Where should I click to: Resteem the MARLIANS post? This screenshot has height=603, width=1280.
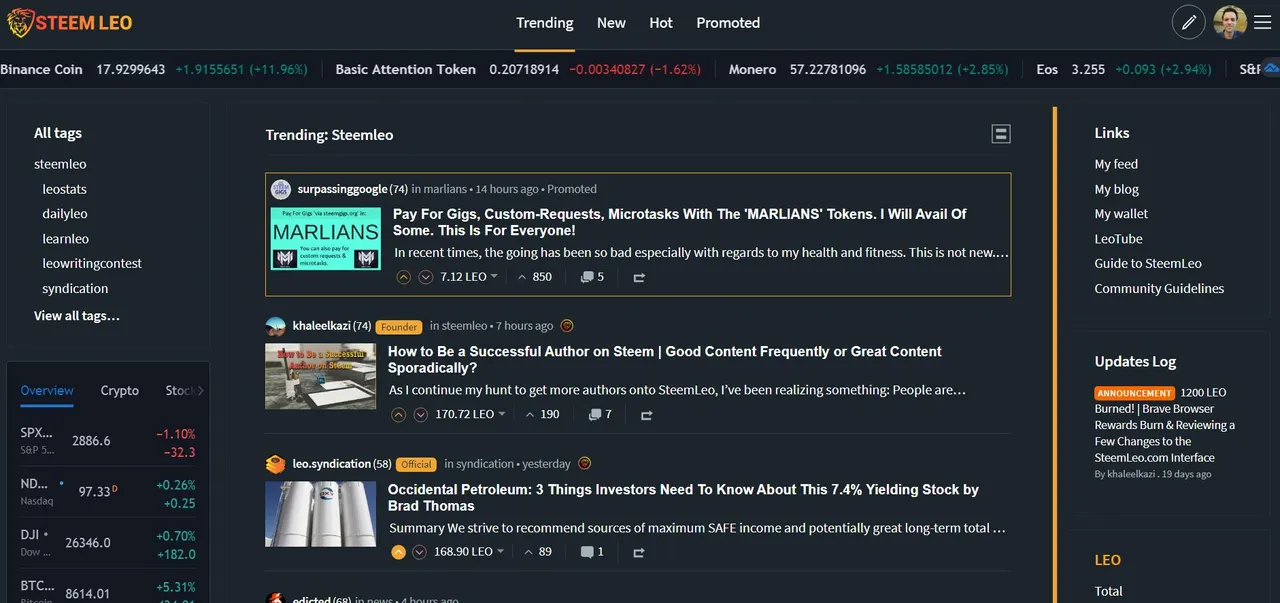[x=639, y=277]
